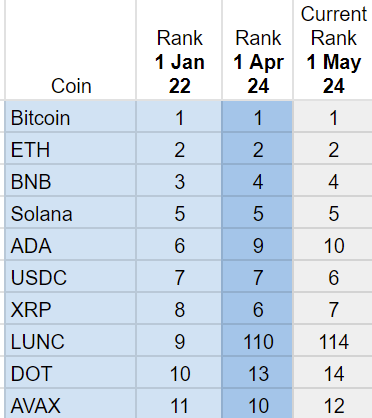Click the Current Rank 1 May 24 header

point(333,50)
